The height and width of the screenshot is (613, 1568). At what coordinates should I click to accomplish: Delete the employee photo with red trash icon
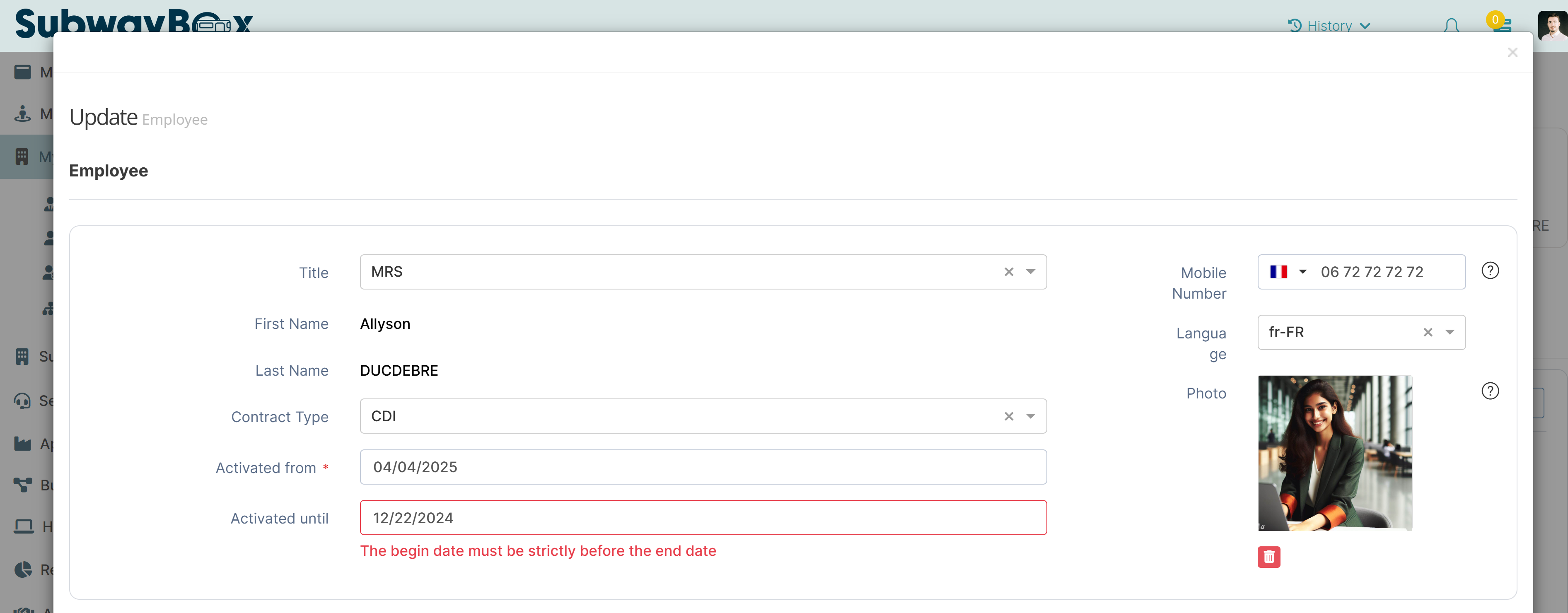[1268, 556]
